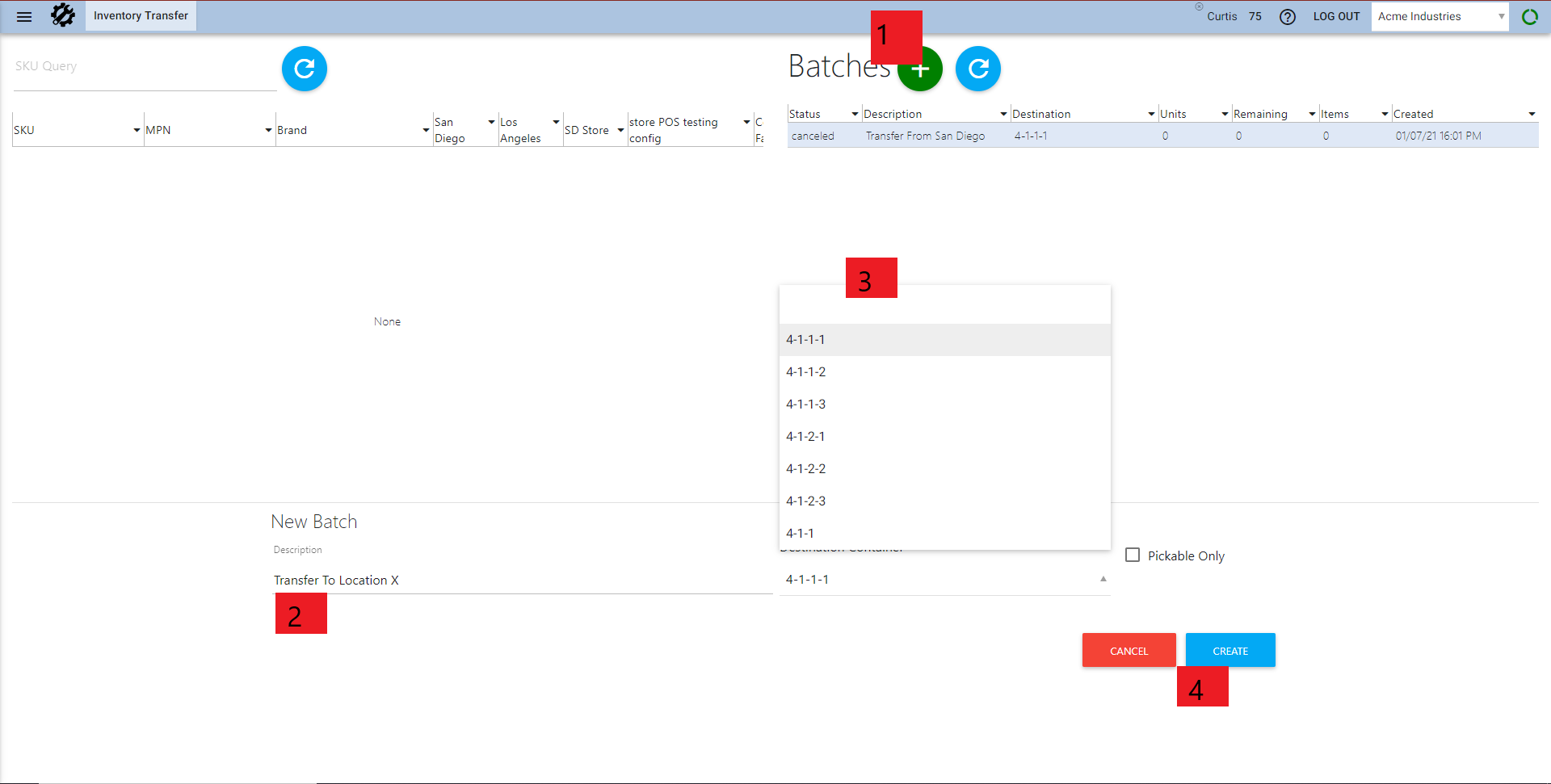Open the Acme Industries company dropdown
This screenshot has width=1551, height=784.
click(1440, 17)
